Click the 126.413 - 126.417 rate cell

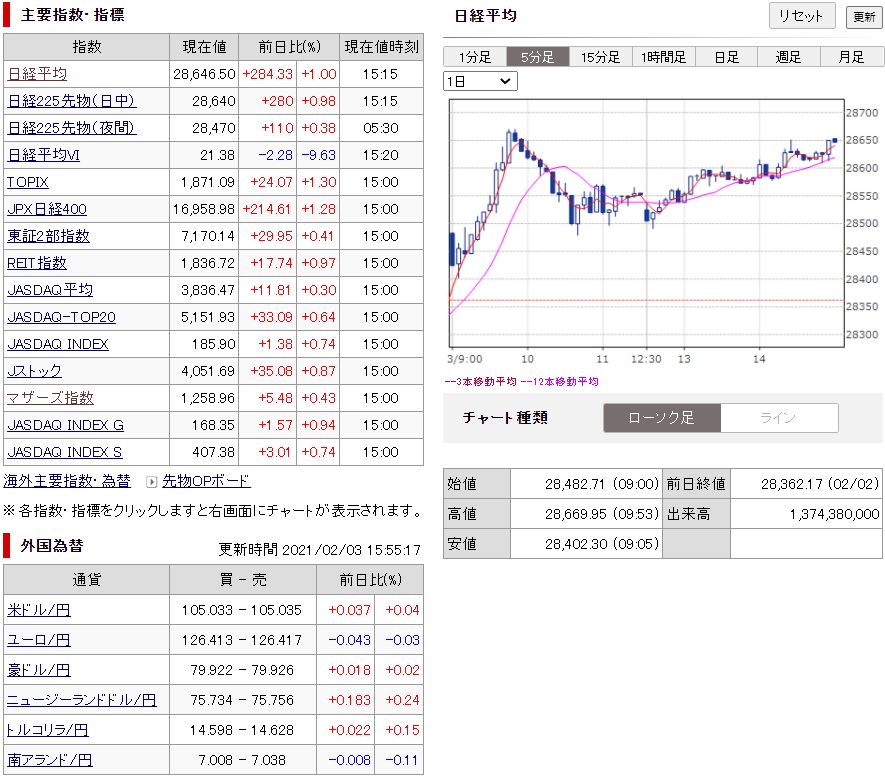pyautogui.click(x=242, y=640)
